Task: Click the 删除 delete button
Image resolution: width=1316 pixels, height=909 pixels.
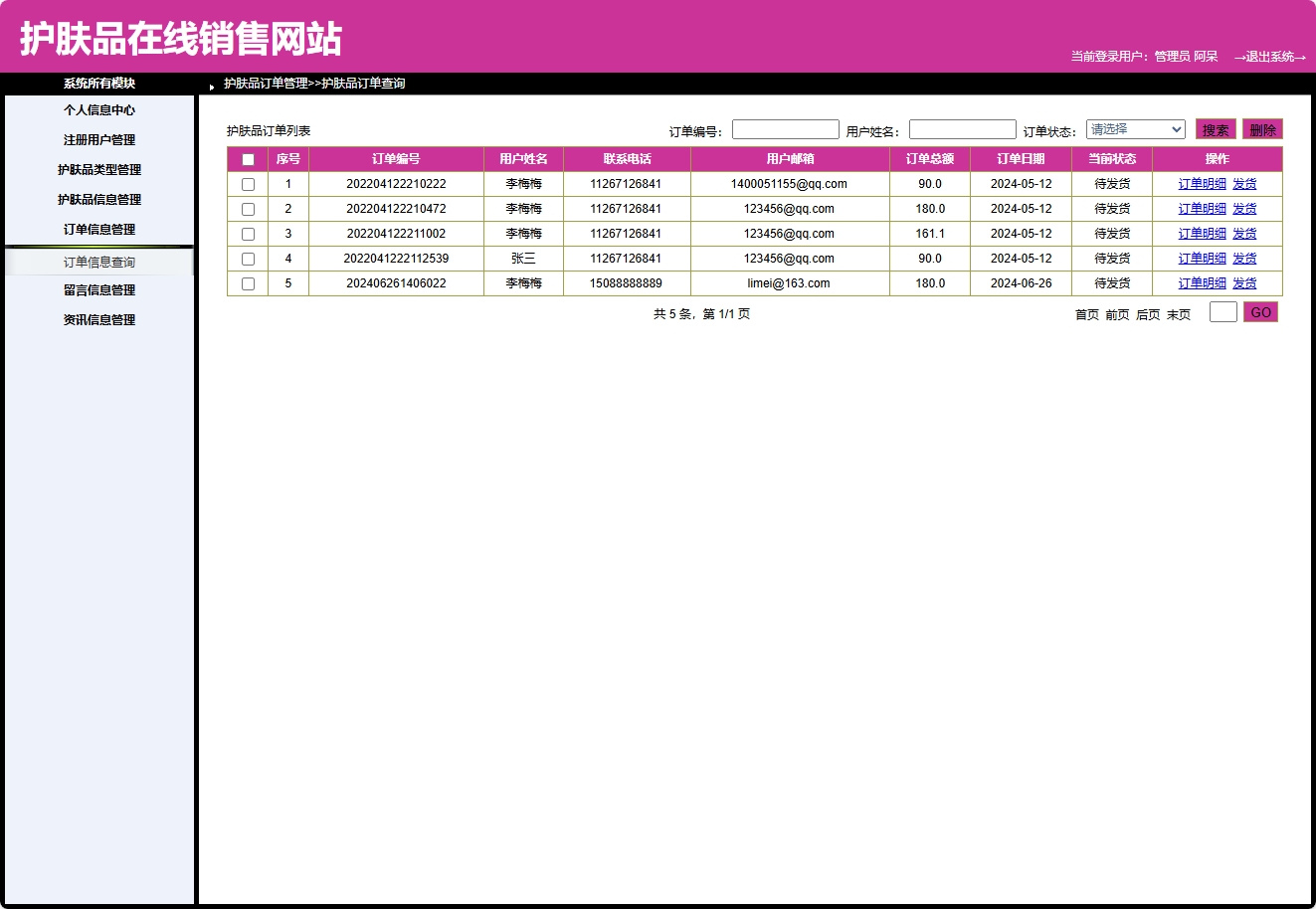Action: pos(1262,128)
